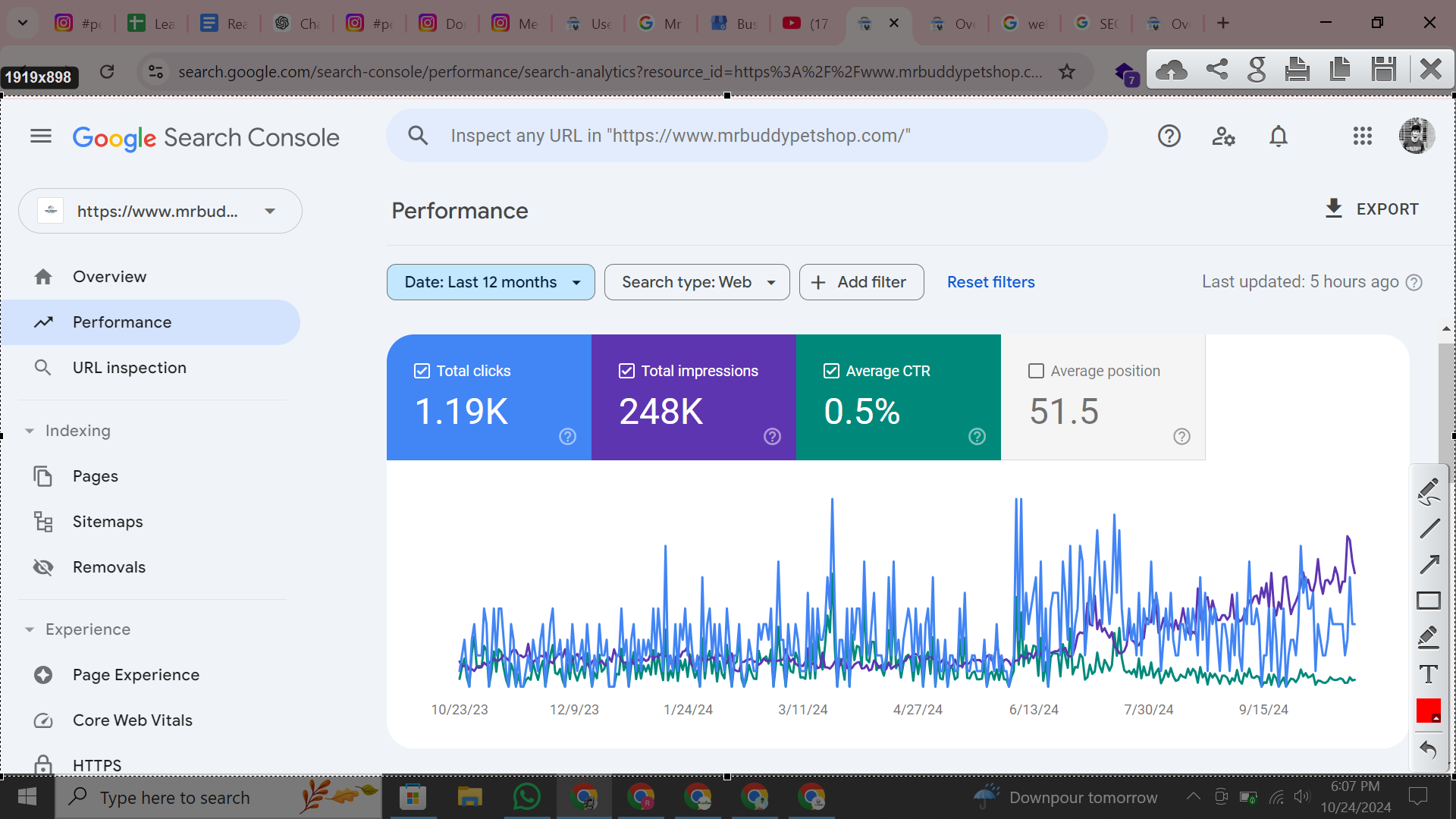Screen dimensions: 1456x819
Task: Go to Core Web Vitals report
Action: point(132,720)
